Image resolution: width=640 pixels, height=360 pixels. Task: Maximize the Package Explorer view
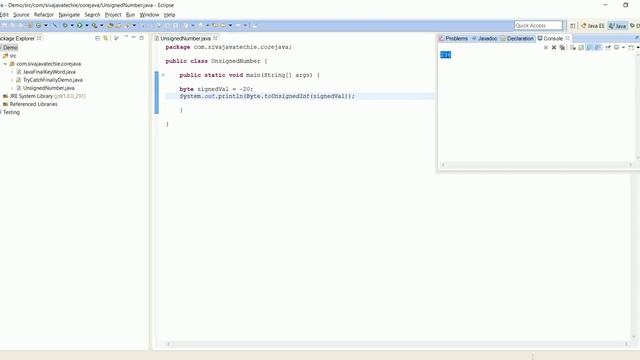point(142,38)
